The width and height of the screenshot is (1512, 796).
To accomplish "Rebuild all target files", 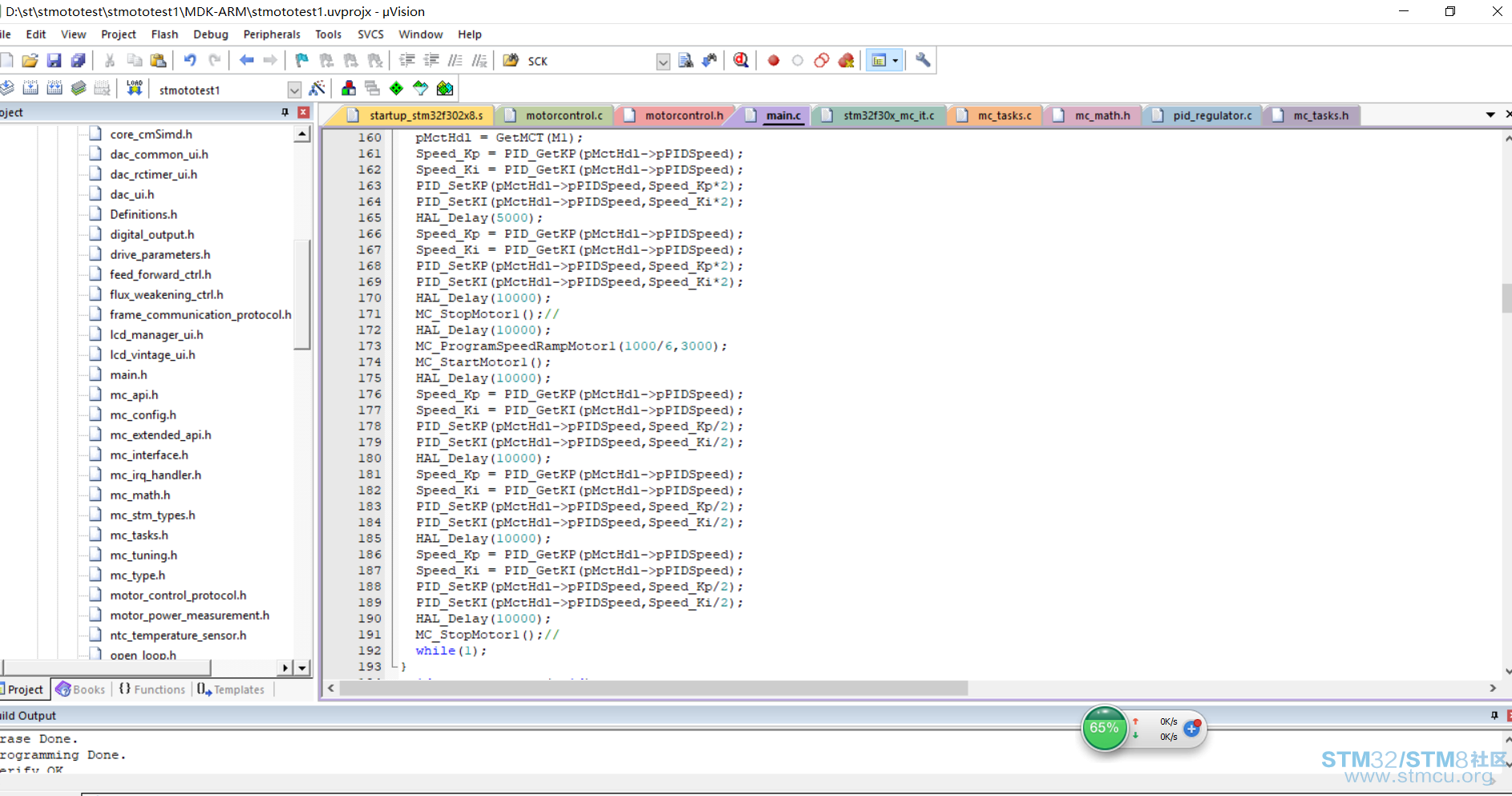I will [55, 88].
